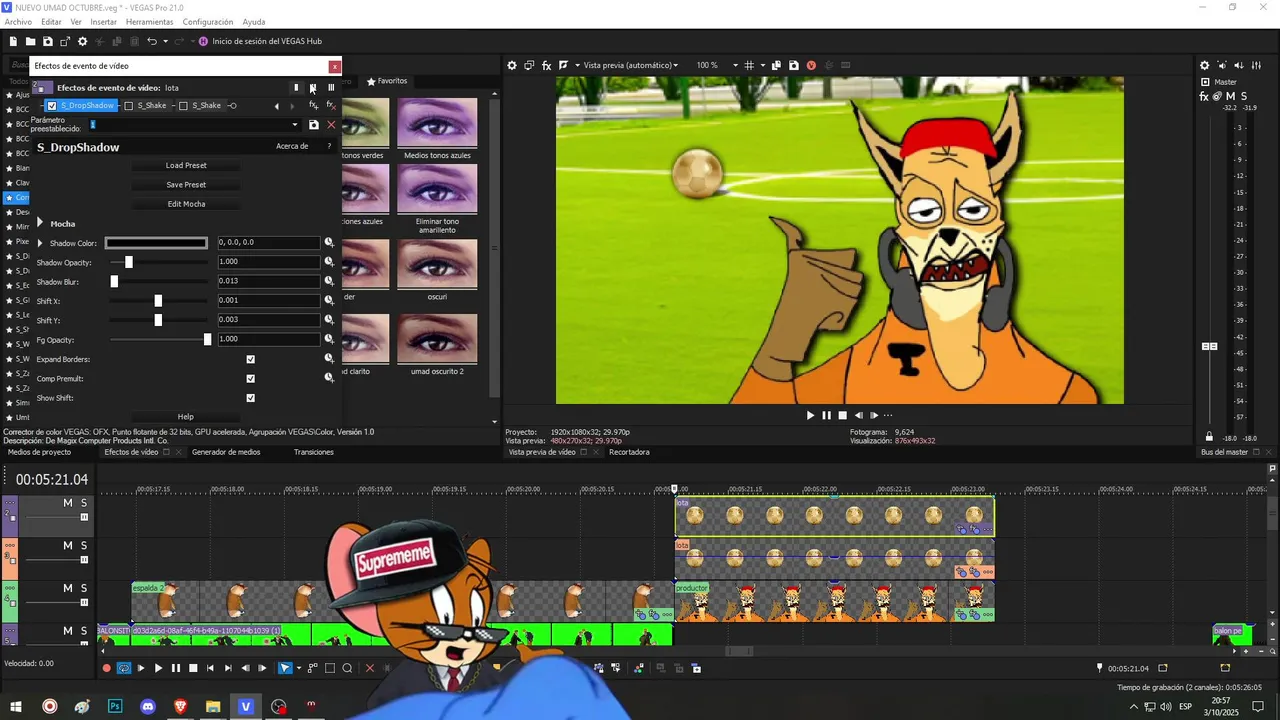
Task: Click the Shadow Opacity slider
Action: (159, 262)
